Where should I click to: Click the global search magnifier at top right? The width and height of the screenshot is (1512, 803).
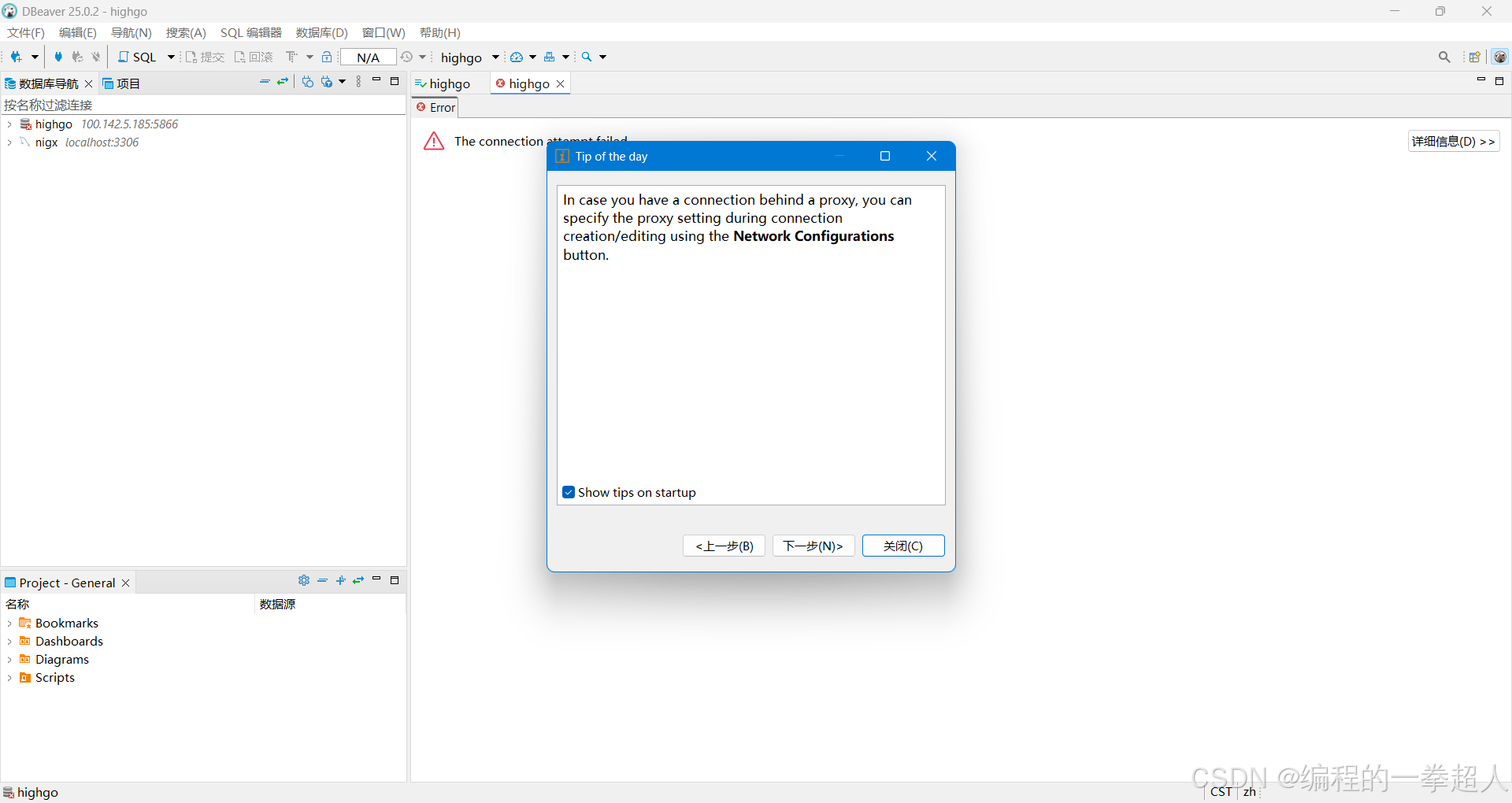pyautogui.click(x=1444, y=57)
